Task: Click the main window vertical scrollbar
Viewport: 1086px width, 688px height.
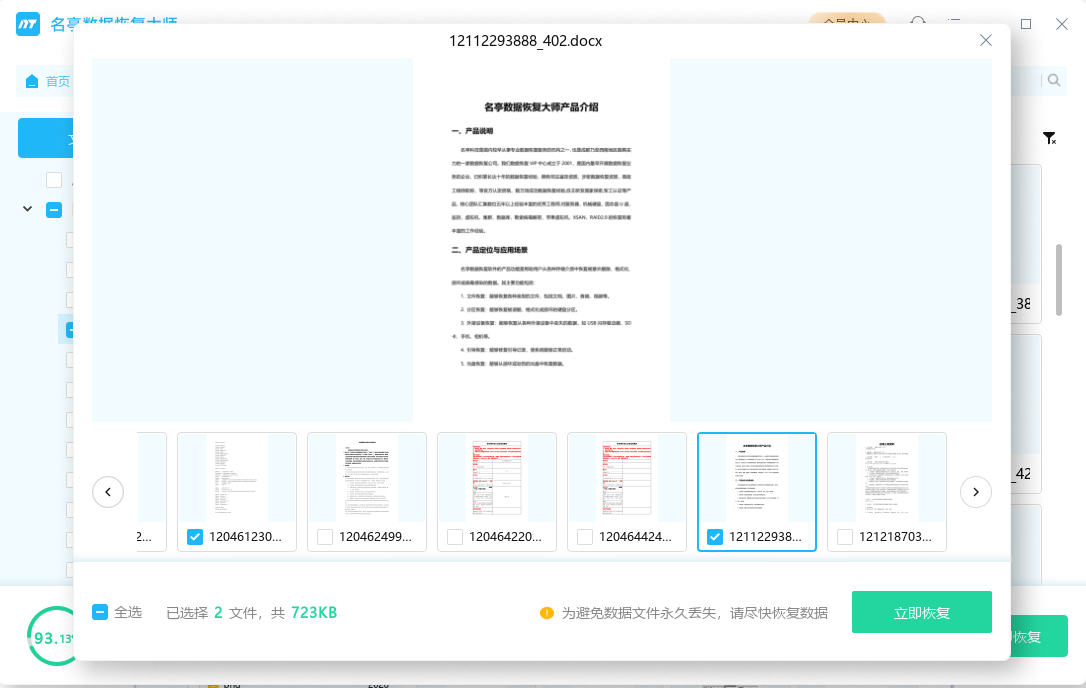Action: pos(1058,279)
